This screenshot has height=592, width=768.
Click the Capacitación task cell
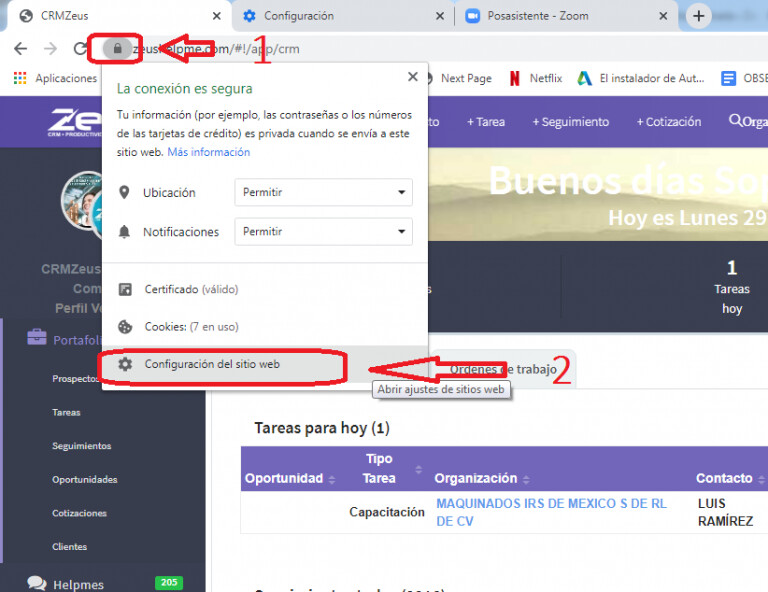(386, 512)
